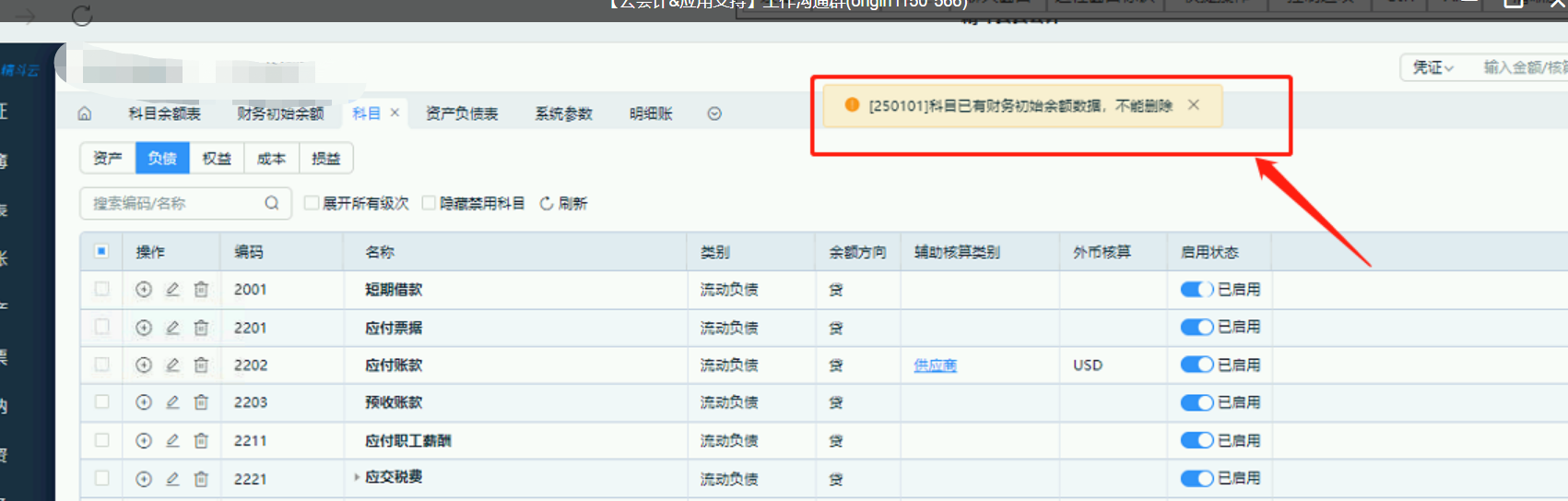The width and height of the screenshot is (1568, 501).
Task: Click the delete trash icon for row 2202
Action: [201, 365]
